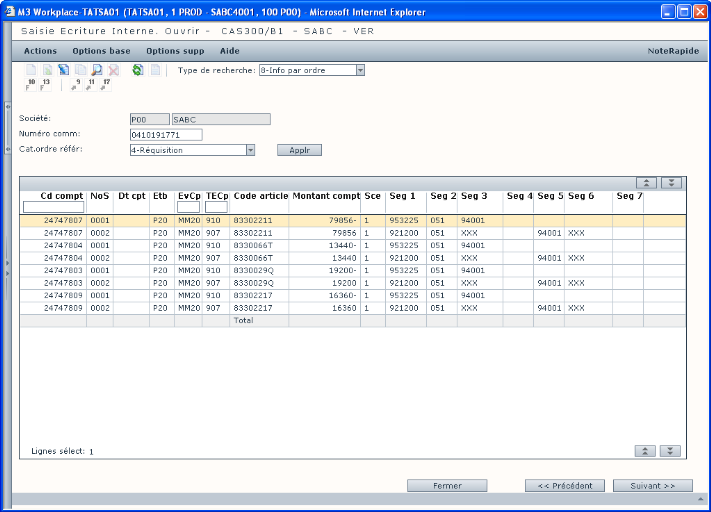The image size is (711, 512).
Task: Open the Actions menu
Action: coord(40,51)
